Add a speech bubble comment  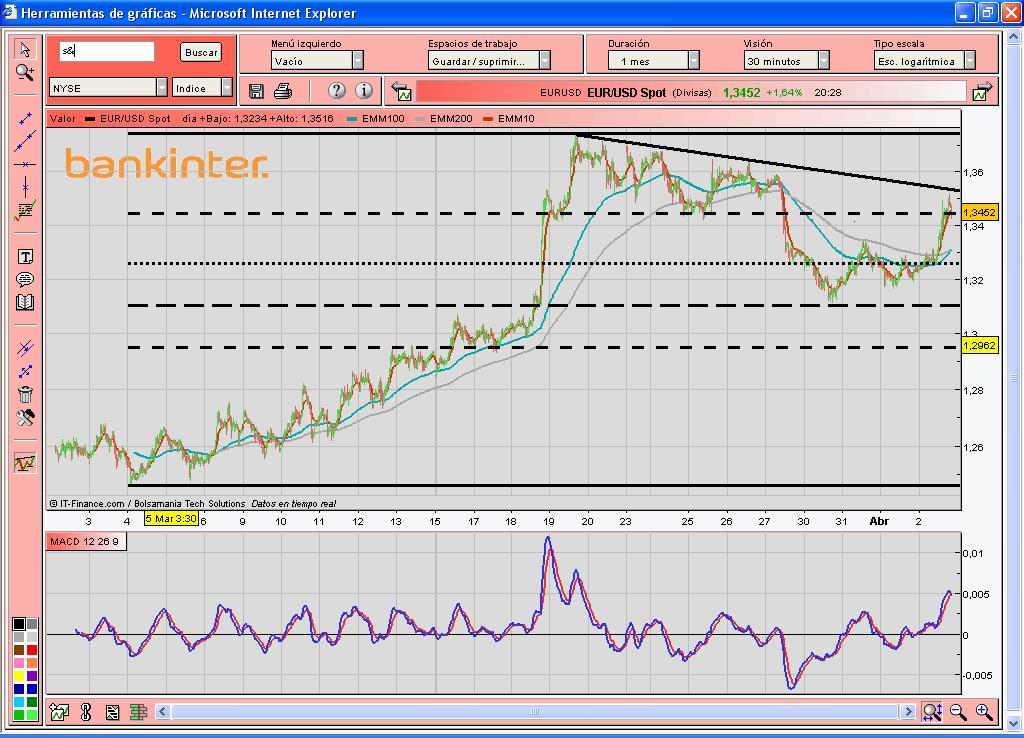25,280
